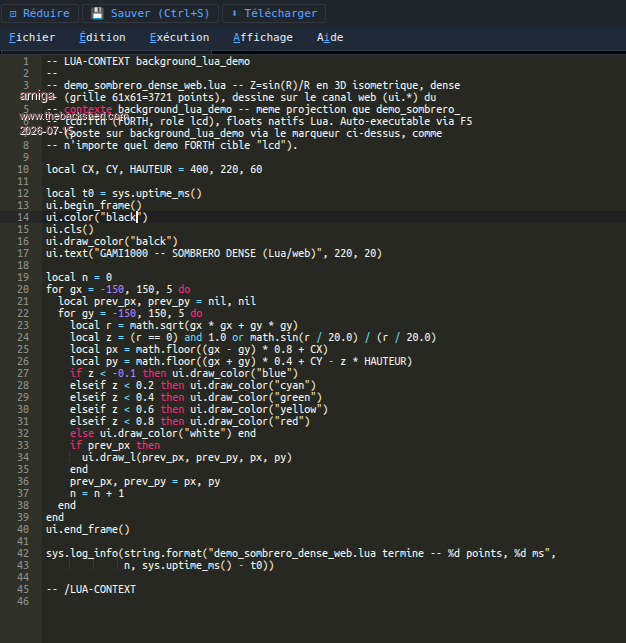Click the 'for gx = -150' loop line
The width and height of the screenshot is (626, 643).
pyautogui.click(x=118, y=290)
